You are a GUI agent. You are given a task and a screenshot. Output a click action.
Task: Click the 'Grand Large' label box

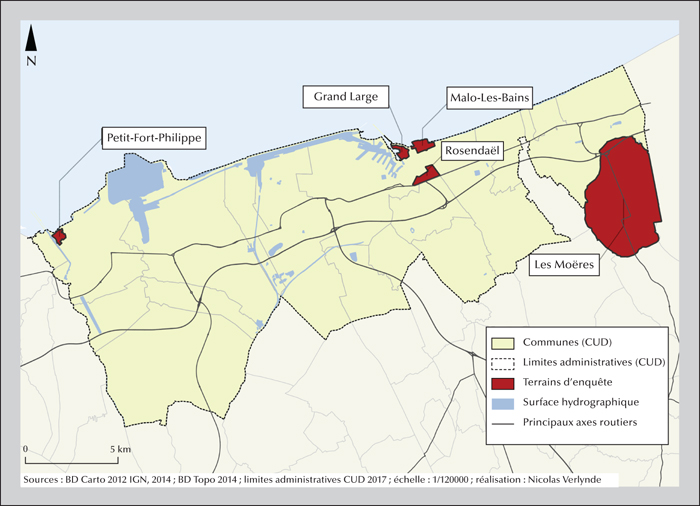(x=346, y=97)
